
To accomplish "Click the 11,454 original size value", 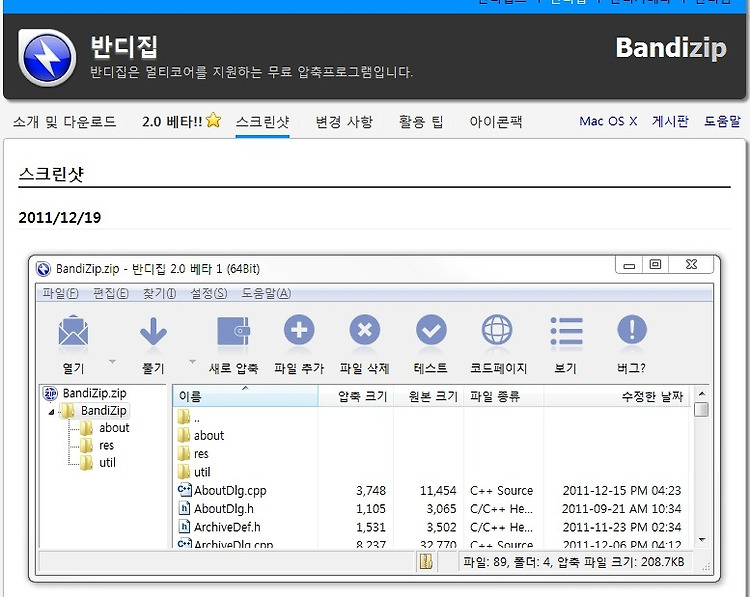I will pos(438,490).
